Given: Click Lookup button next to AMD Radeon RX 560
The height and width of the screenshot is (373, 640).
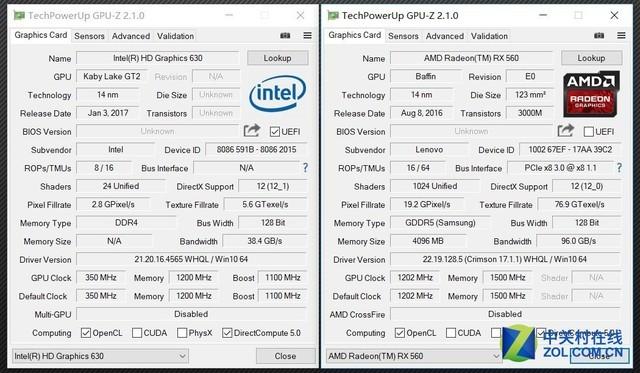Looking at the screenshot, I should pos(591,58).
